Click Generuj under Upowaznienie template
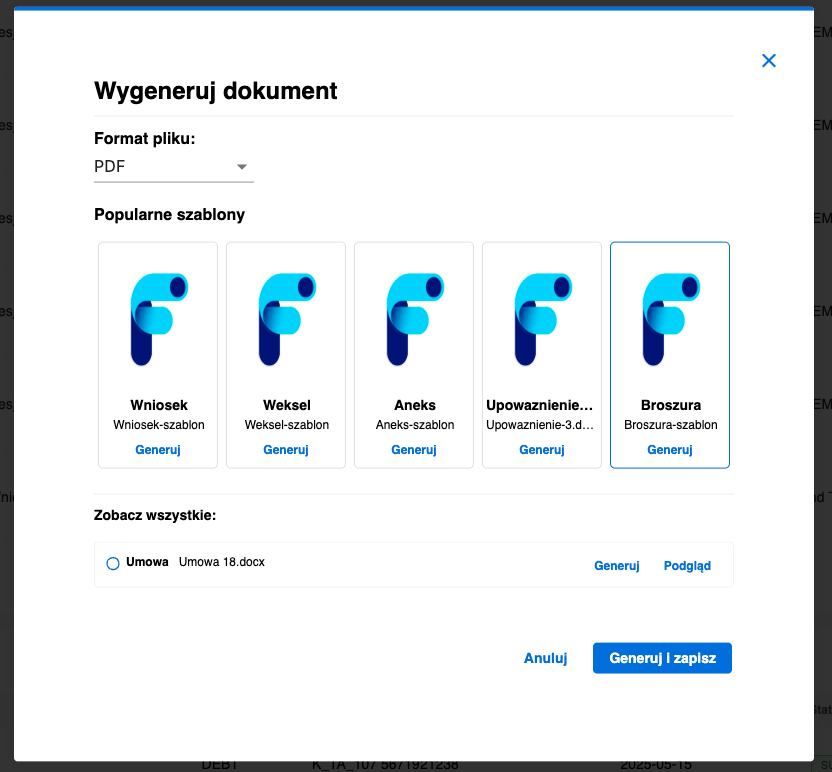The height and width of the screenshot is (772, 832). point(541,450)
